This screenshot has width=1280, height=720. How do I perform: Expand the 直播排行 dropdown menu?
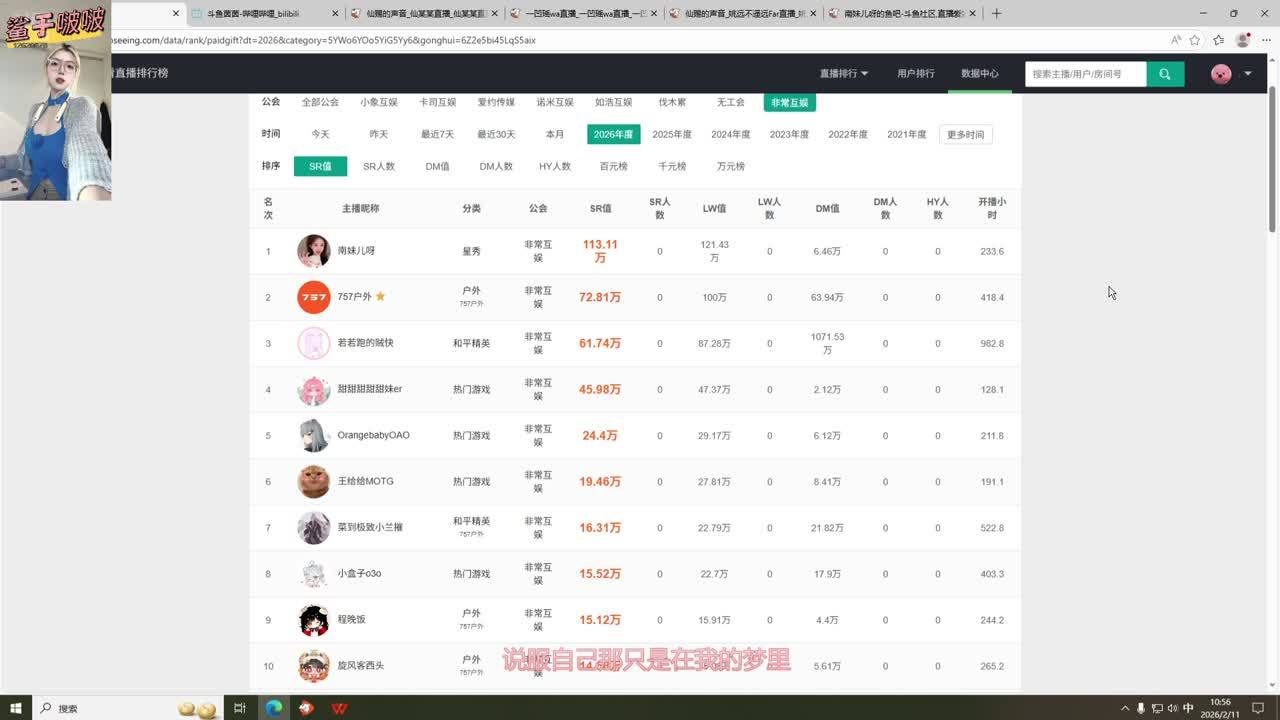844,74
